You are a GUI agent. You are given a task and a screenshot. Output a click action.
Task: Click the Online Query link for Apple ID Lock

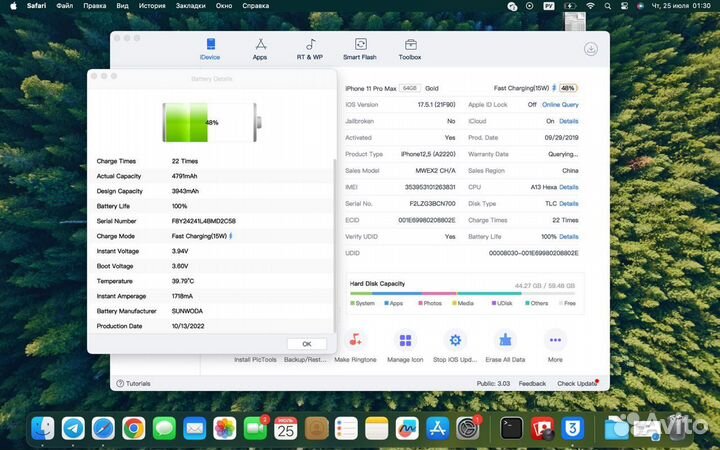click(561, 104)
